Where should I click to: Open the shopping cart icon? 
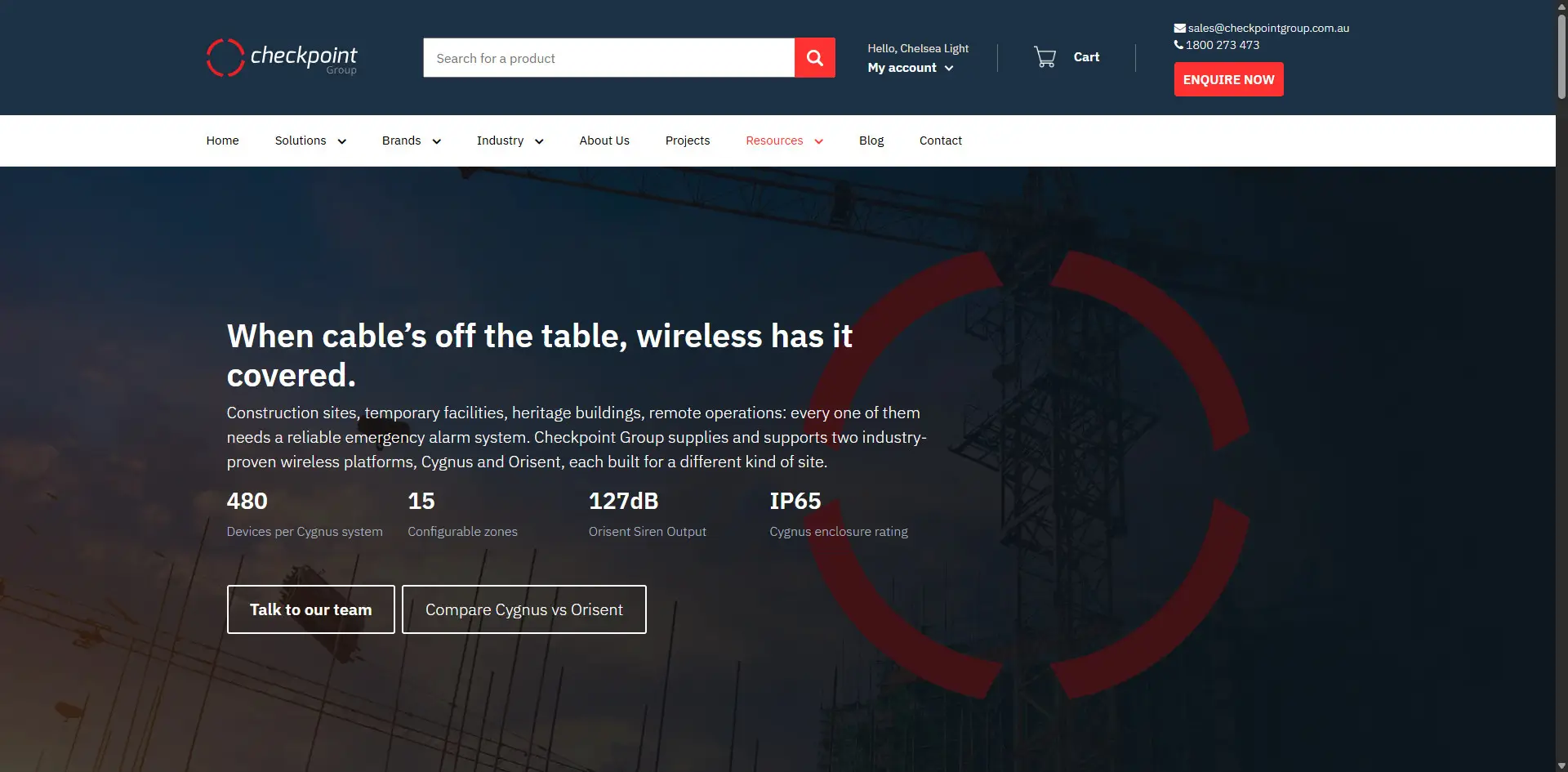tap(1045, 56)
